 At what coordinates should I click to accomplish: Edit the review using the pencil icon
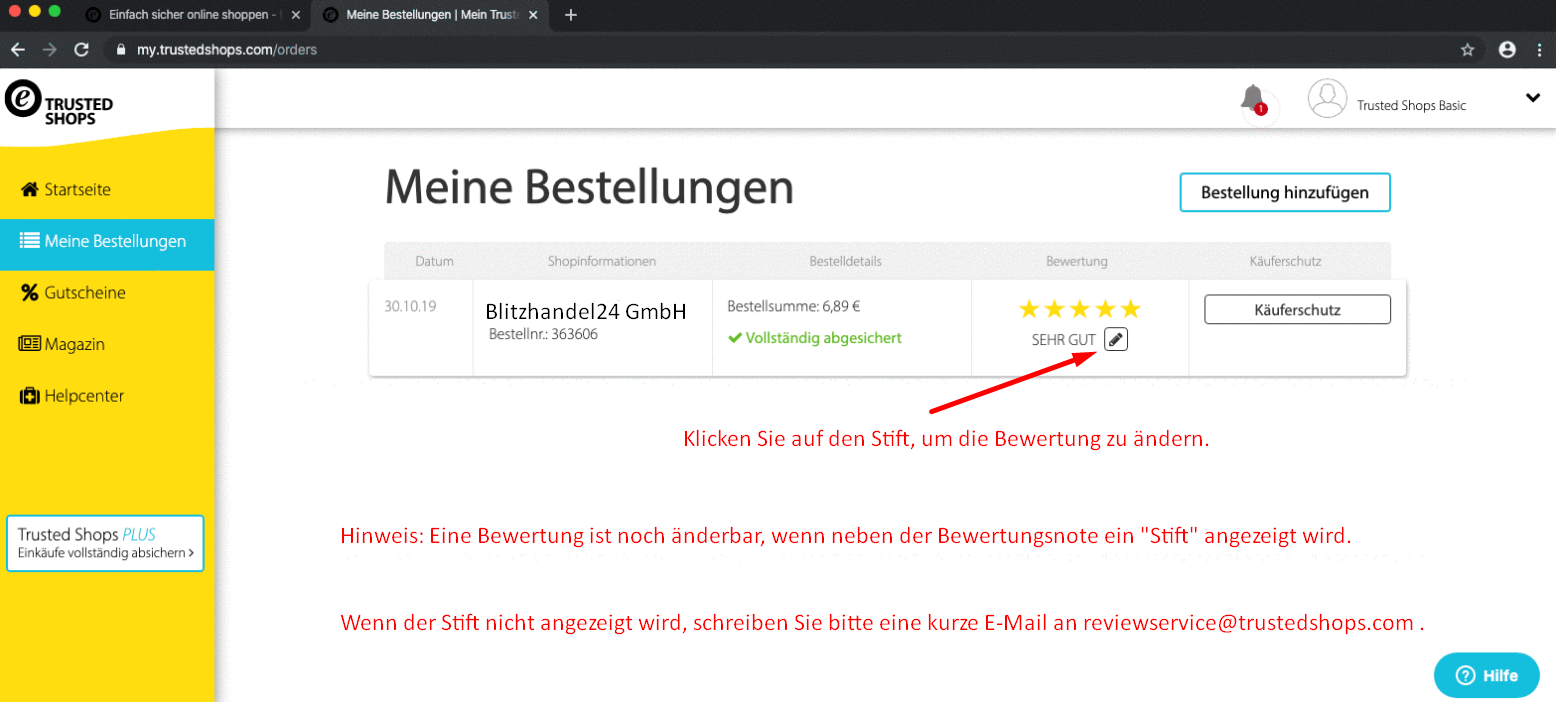point(1115,339)
